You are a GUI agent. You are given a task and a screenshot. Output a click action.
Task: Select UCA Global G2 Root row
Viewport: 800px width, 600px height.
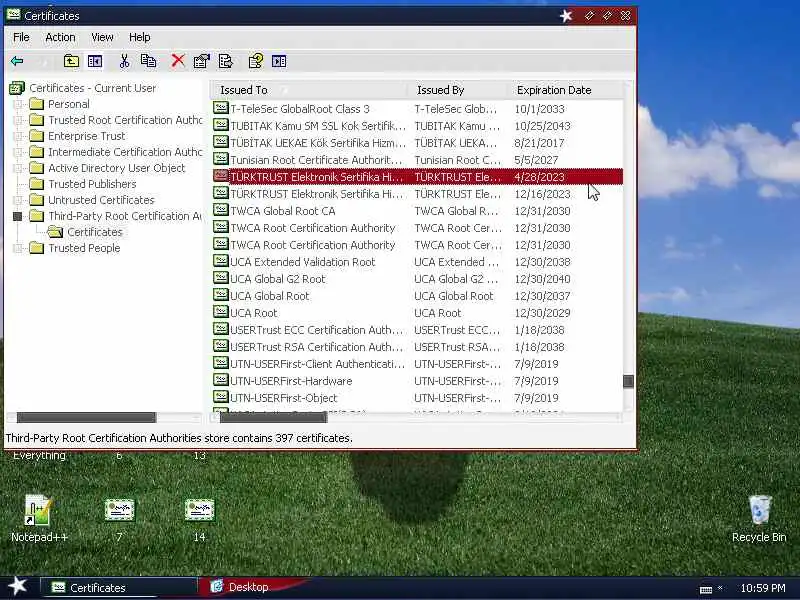417,279
